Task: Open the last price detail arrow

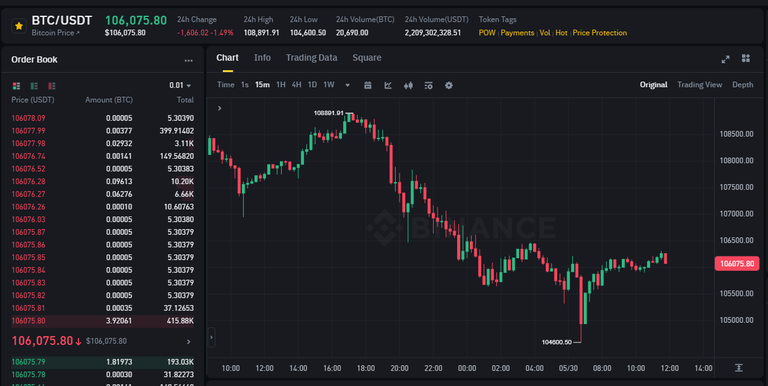Action: click(x=189, y=341)
